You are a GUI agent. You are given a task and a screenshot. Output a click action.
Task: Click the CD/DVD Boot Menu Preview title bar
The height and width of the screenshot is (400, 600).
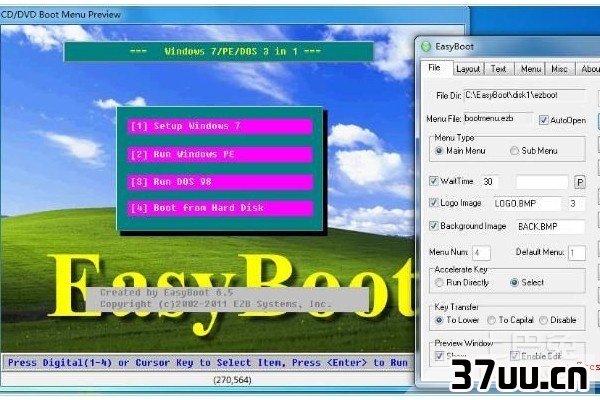233,15
